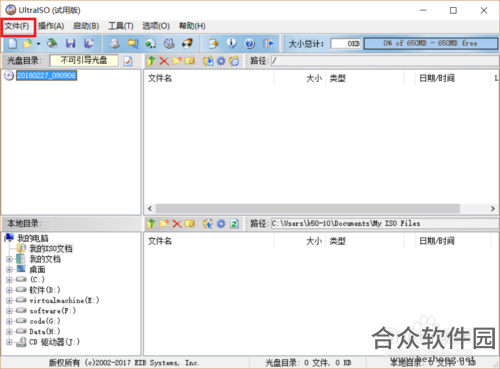
Task: Select the 20180227_090906 disc tree item
Action: pyautogui.click(x=46, y=75)
